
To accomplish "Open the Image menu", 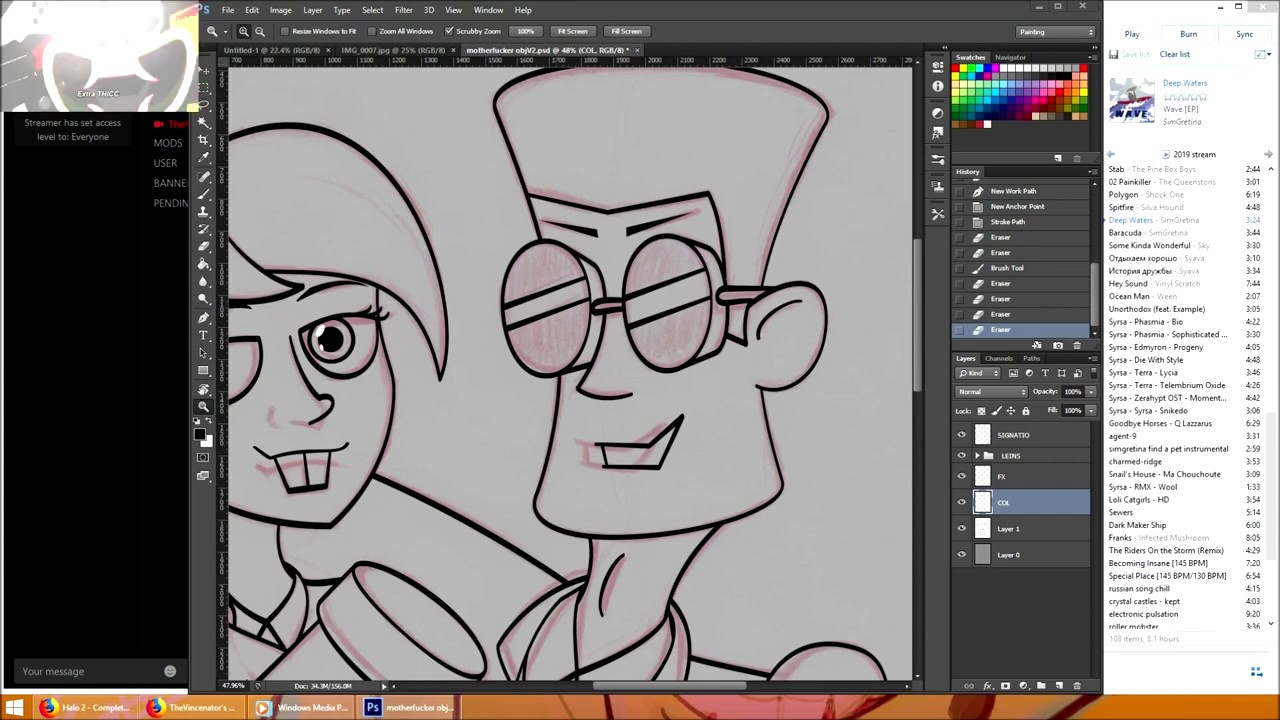I will click(x=280, y=10).
